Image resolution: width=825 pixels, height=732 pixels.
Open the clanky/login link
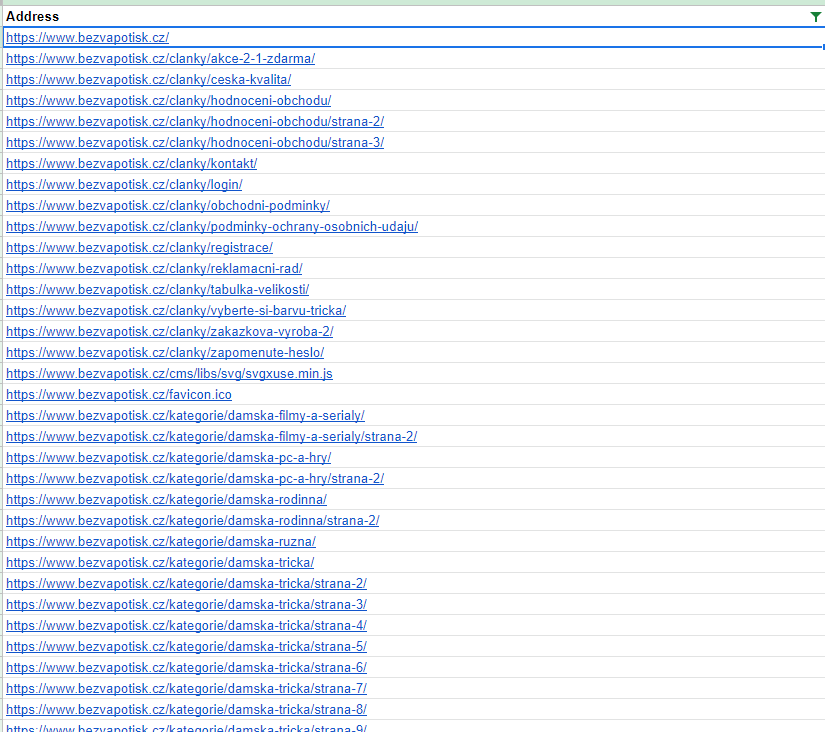pos(124,185)
